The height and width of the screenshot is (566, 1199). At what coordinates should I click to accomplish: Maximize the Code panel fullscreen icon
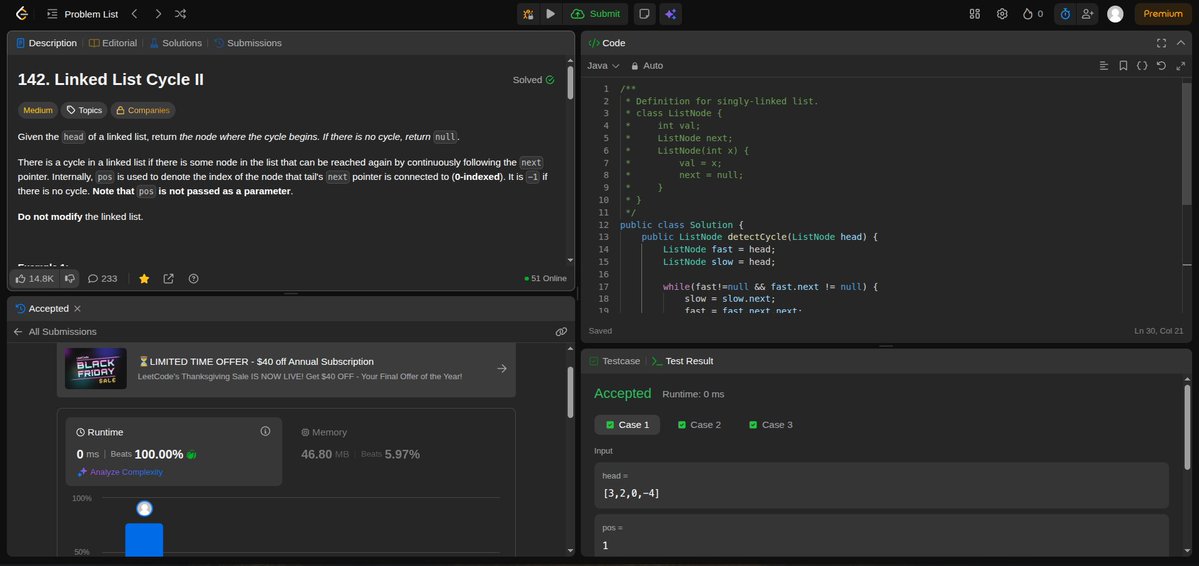click(x=1161, y=43)
